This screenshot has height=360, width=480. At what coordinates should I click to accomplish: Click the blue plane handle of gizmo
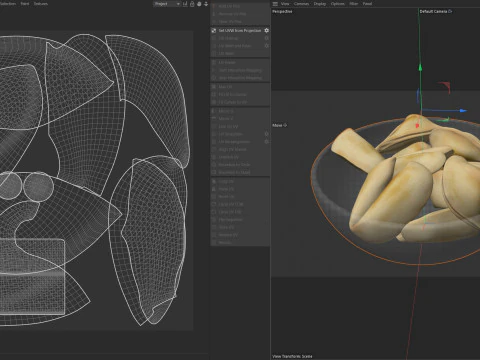418,96
